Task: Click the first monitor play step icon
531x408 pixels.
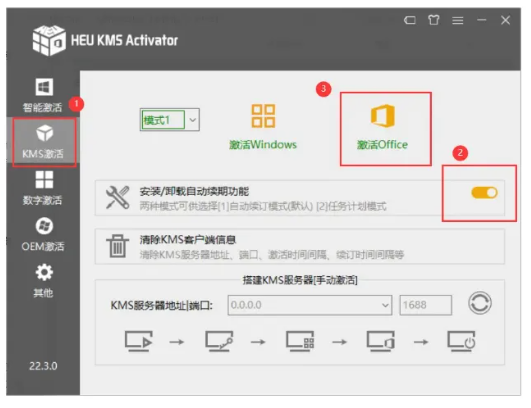Action: click(x=139, y=341)
